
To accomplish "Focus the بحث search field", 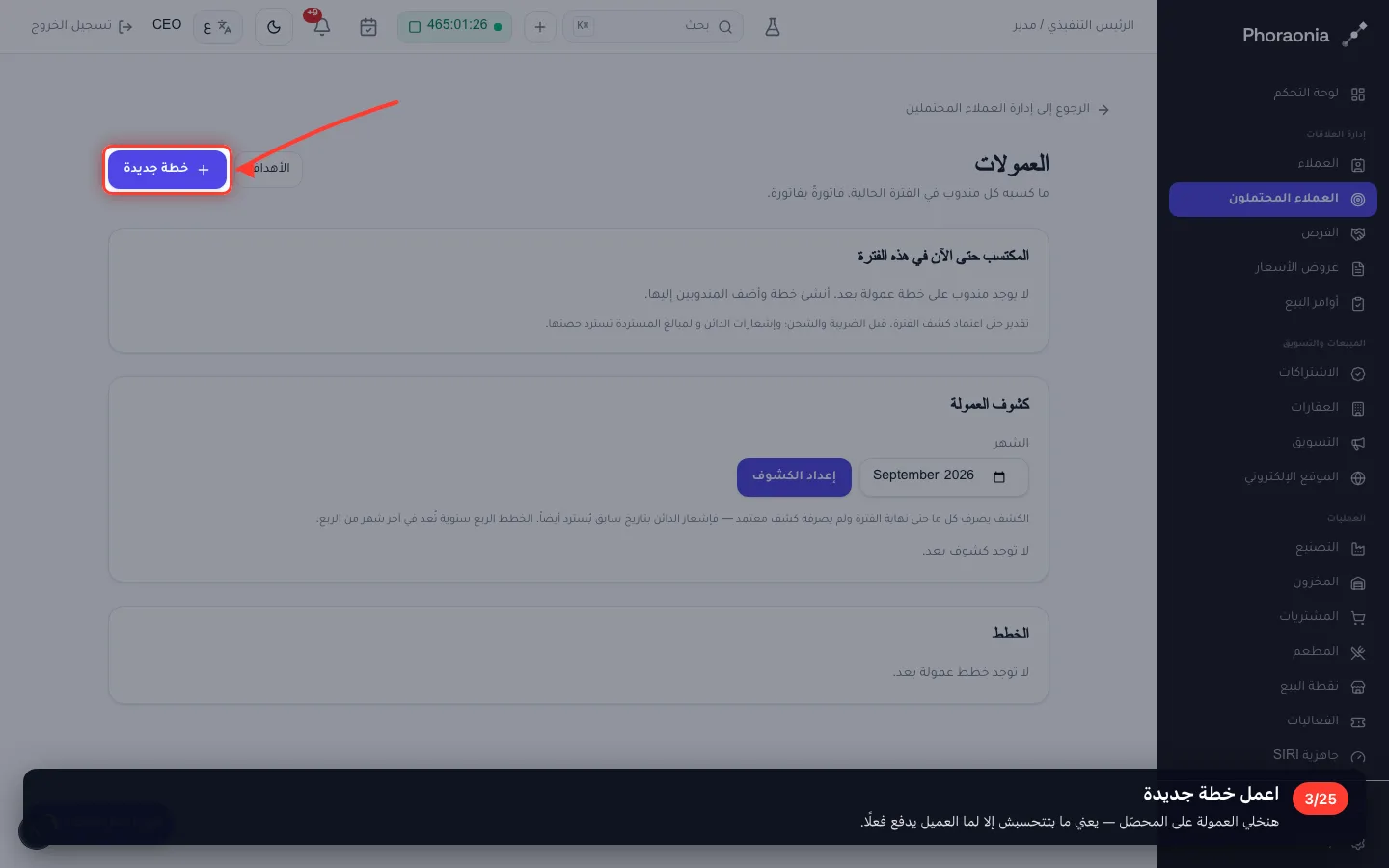I will click(x=653, y=27).
